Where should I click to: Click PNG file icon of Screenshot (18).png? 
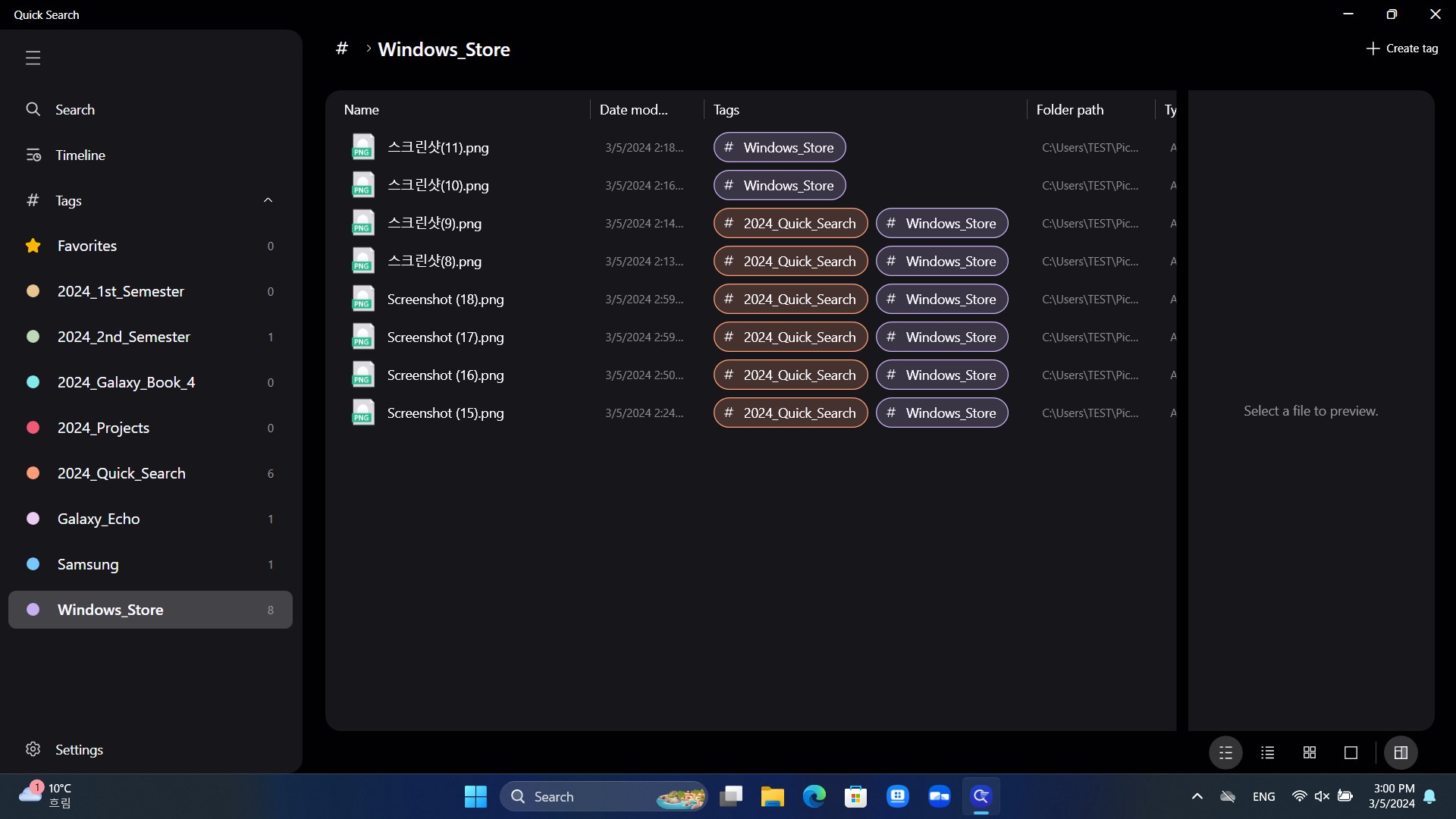click(x=363, y=299)
